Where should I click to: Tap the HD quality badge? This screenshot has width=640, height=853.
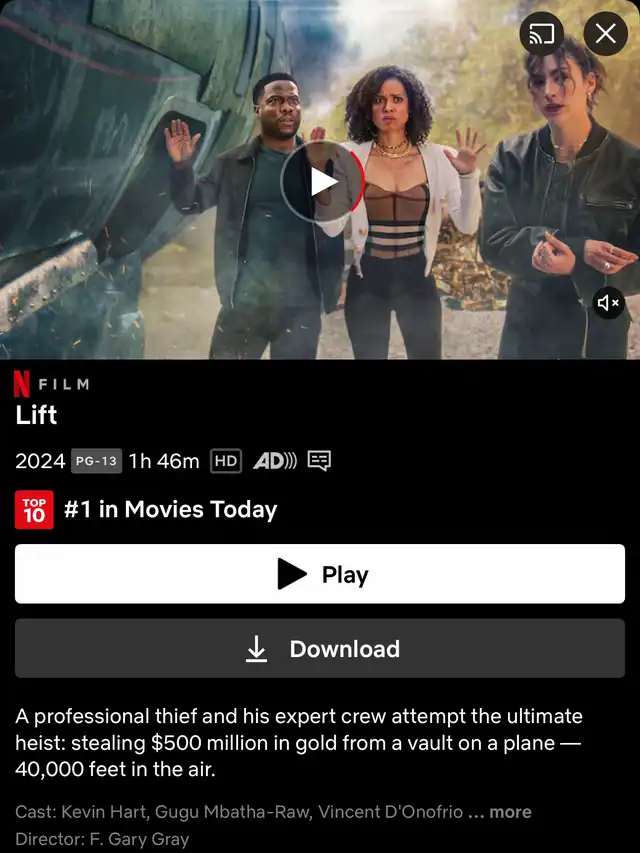pos(226,461)
